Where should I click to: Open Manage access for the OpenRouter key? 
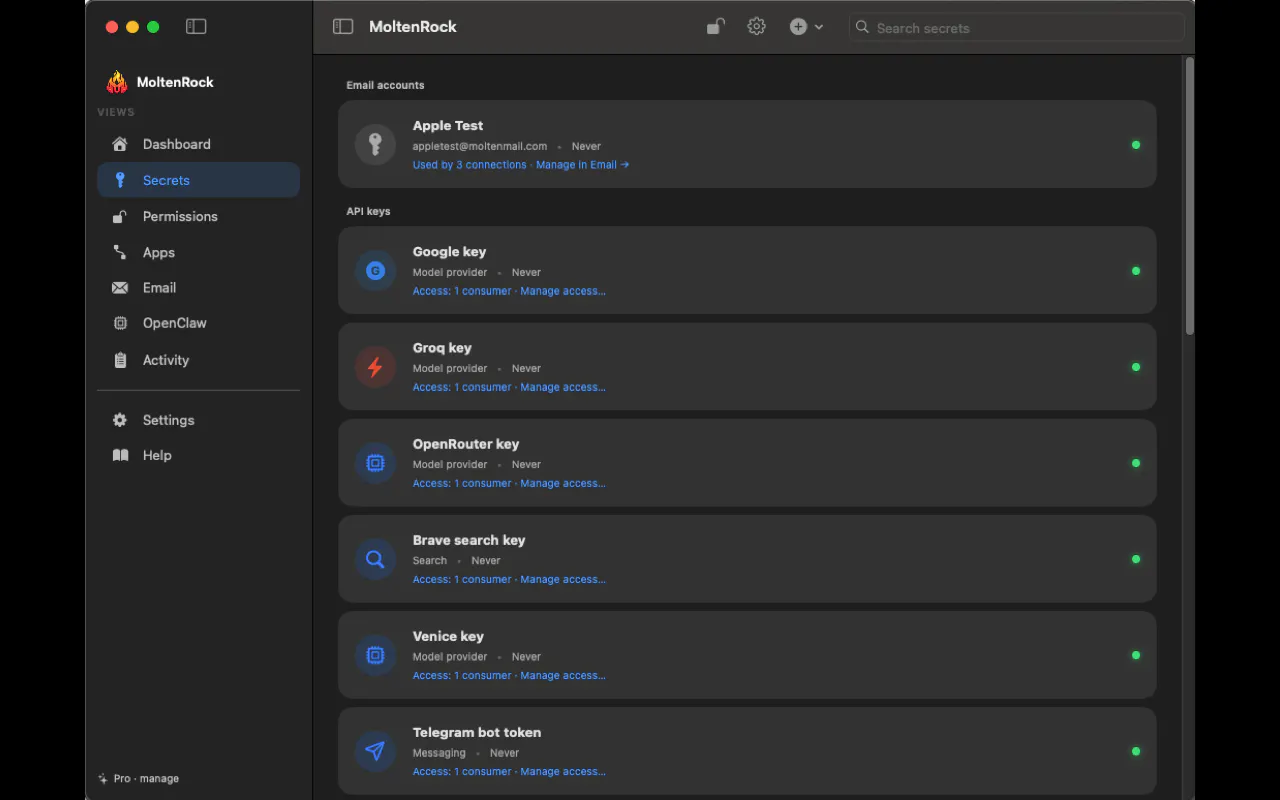click(563, 483)
